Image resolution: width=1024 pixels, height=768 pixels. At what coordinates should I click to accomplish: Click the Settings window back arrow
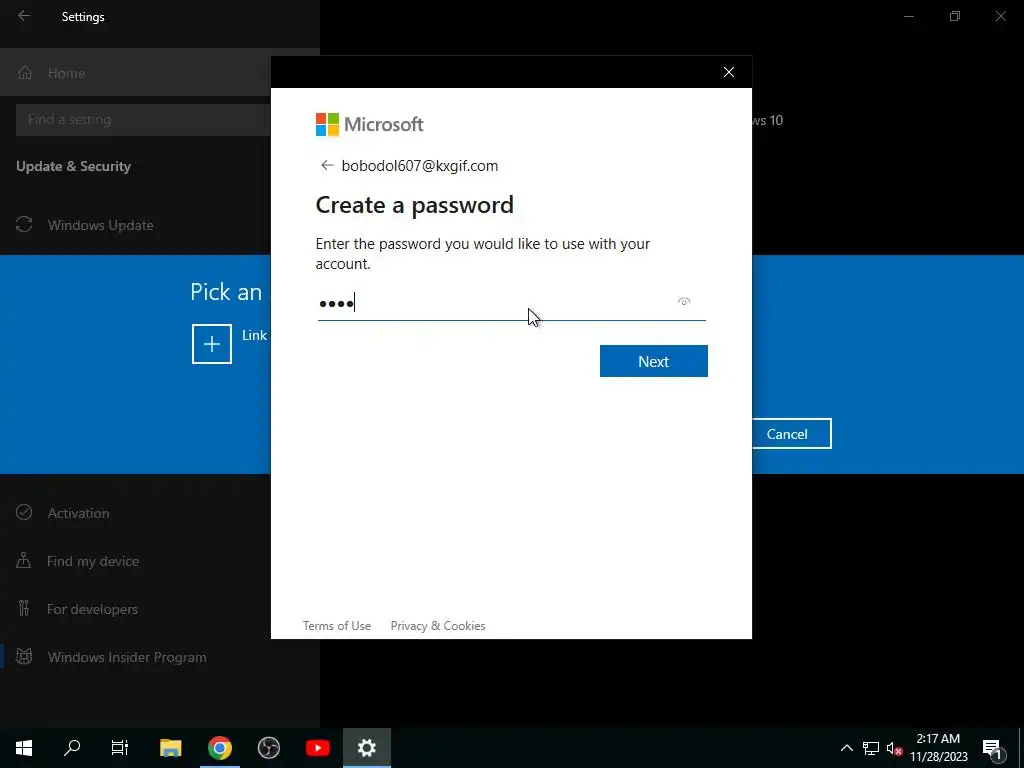(24, 16)
